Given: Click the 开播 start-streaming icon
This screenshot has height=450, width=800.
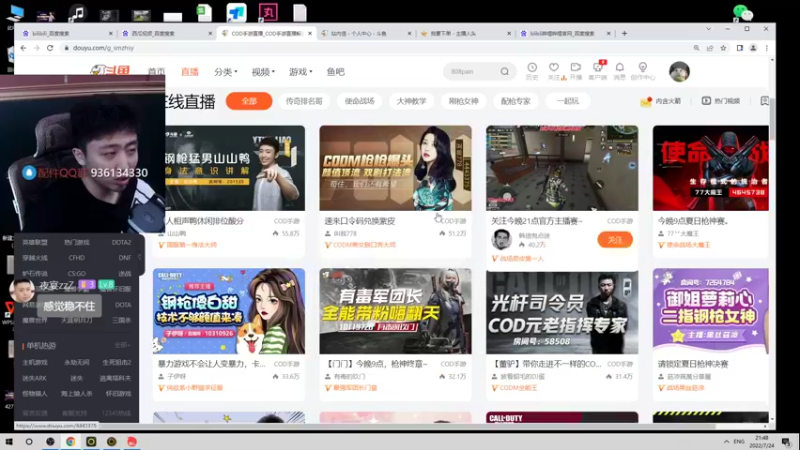Looking at the screenshot, I should (x=576, y=71).
